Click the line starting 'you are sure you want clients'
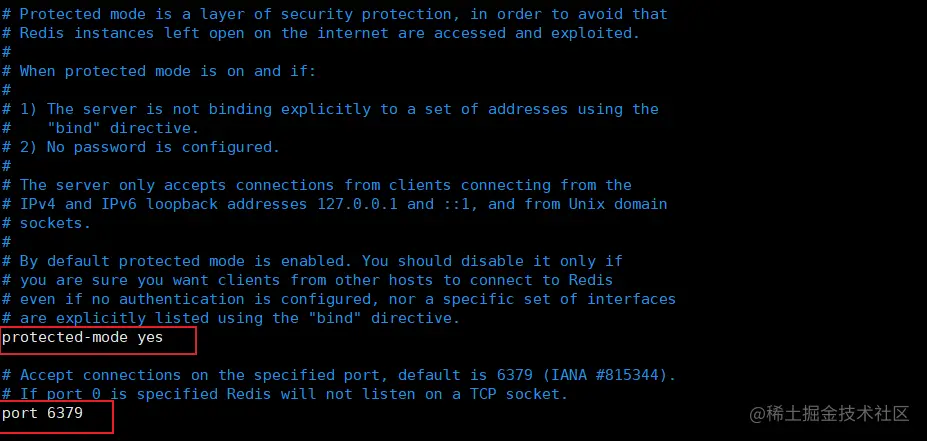 tap(308, 280)
